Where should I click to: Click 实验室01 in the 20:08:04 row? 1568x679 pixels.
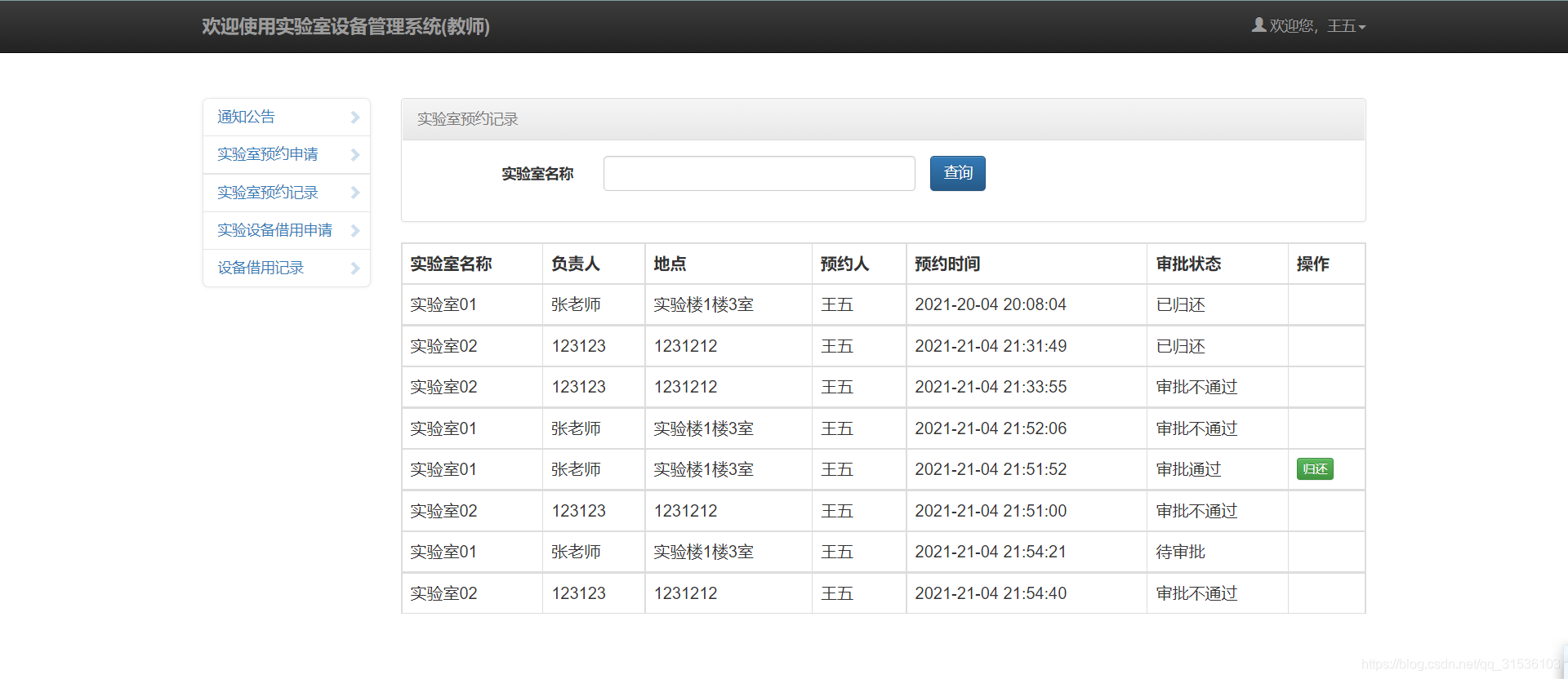(443, 304)
